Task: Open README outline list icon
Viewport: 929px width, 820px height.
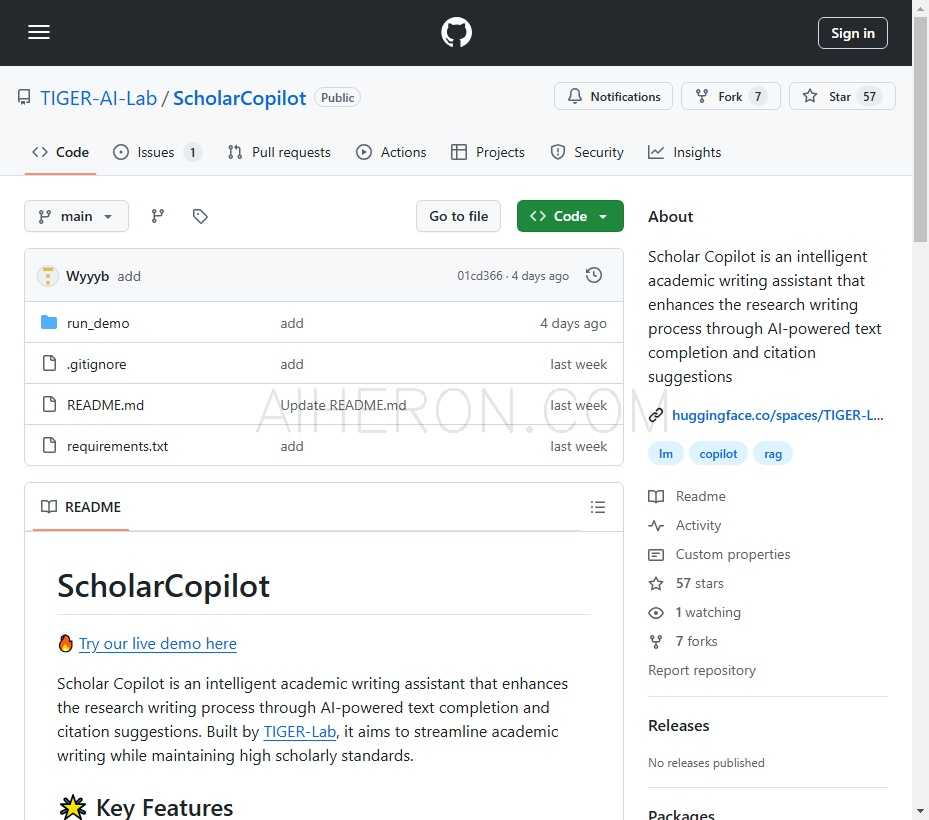Action: pyautogui.click(x=598, y=507)
